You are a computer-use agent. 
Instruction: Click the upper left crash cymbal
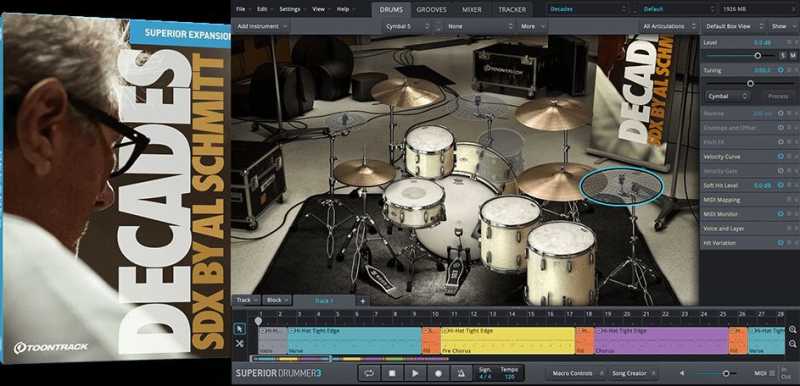click(x=407, y=92)
